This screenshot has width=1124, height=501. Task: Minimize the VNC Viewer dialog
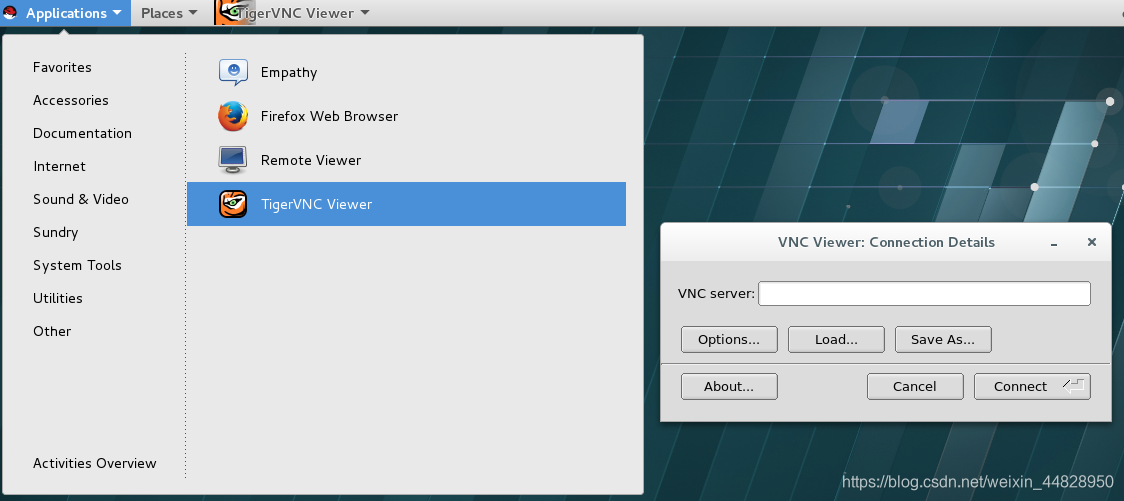point(1054,243)
